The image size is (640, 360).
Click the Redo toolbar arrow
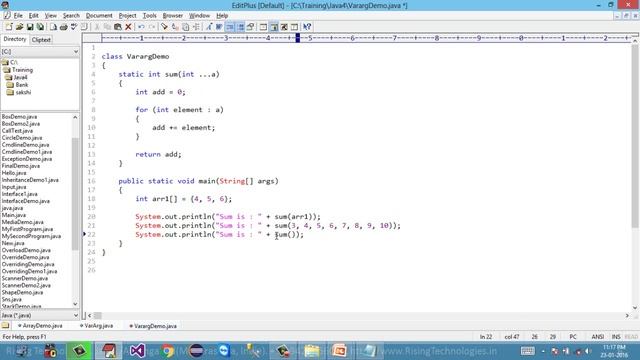(152, 27)
